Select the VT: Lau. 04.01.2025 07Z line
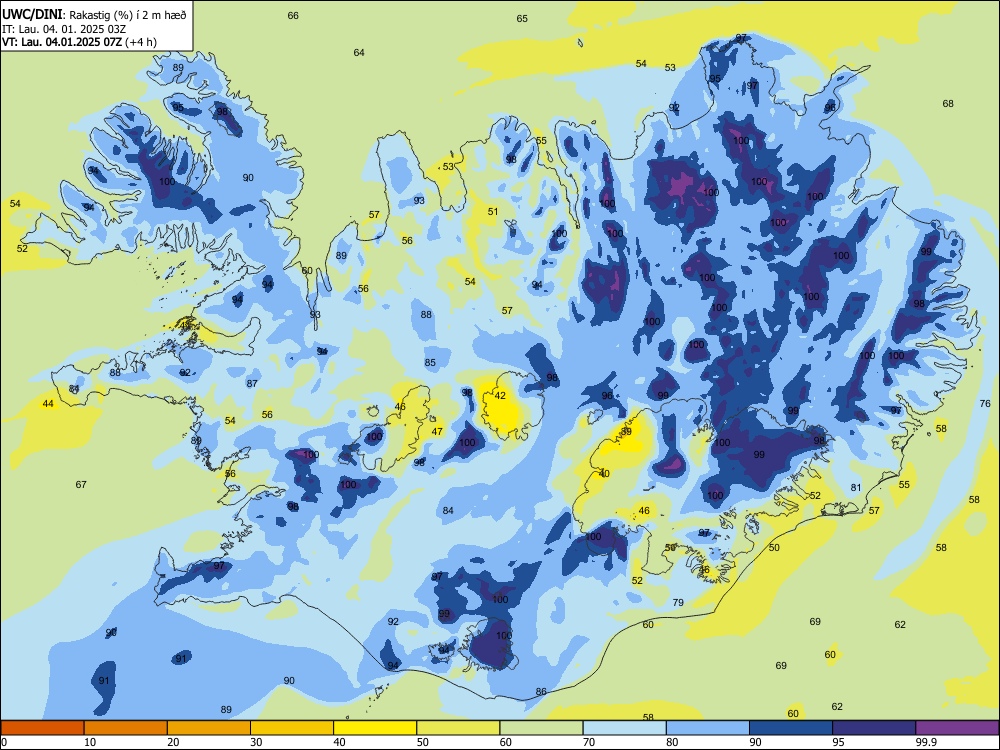The height and width of the screenshot is (750, 1000). (x=79, y=42)
